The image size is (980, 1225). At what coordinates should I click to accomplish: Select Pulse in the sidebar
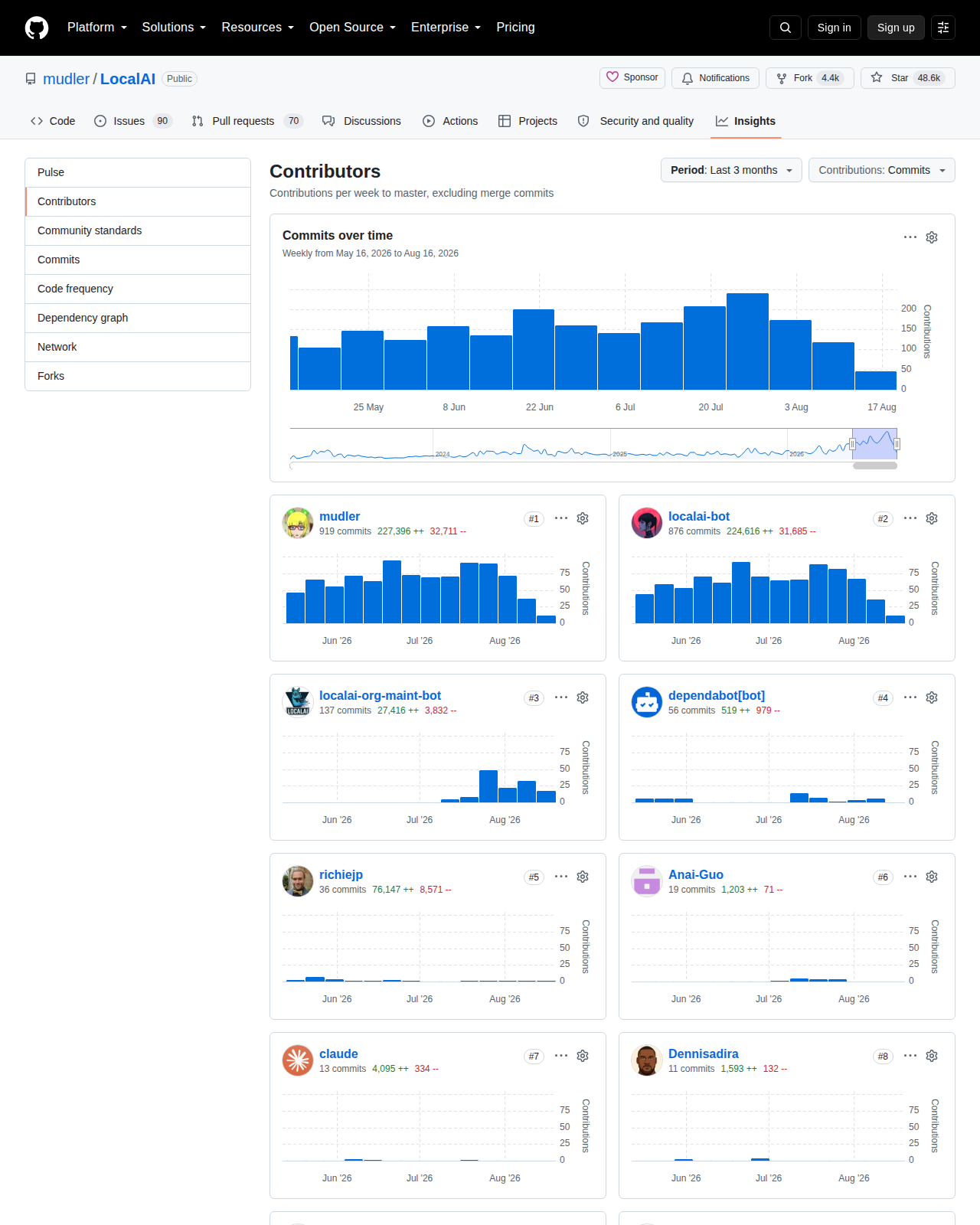pos(138,172)
